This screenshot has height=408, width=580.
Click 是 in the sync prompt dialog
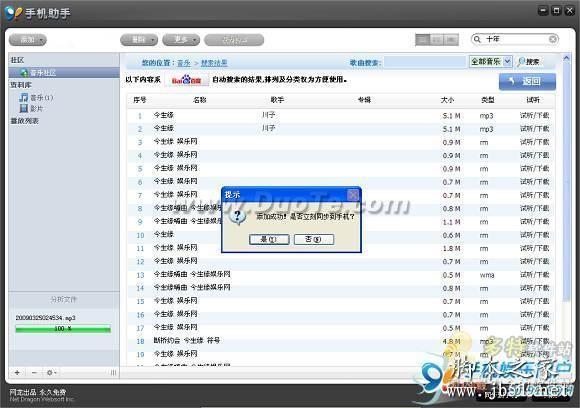[x=269, y=239]
